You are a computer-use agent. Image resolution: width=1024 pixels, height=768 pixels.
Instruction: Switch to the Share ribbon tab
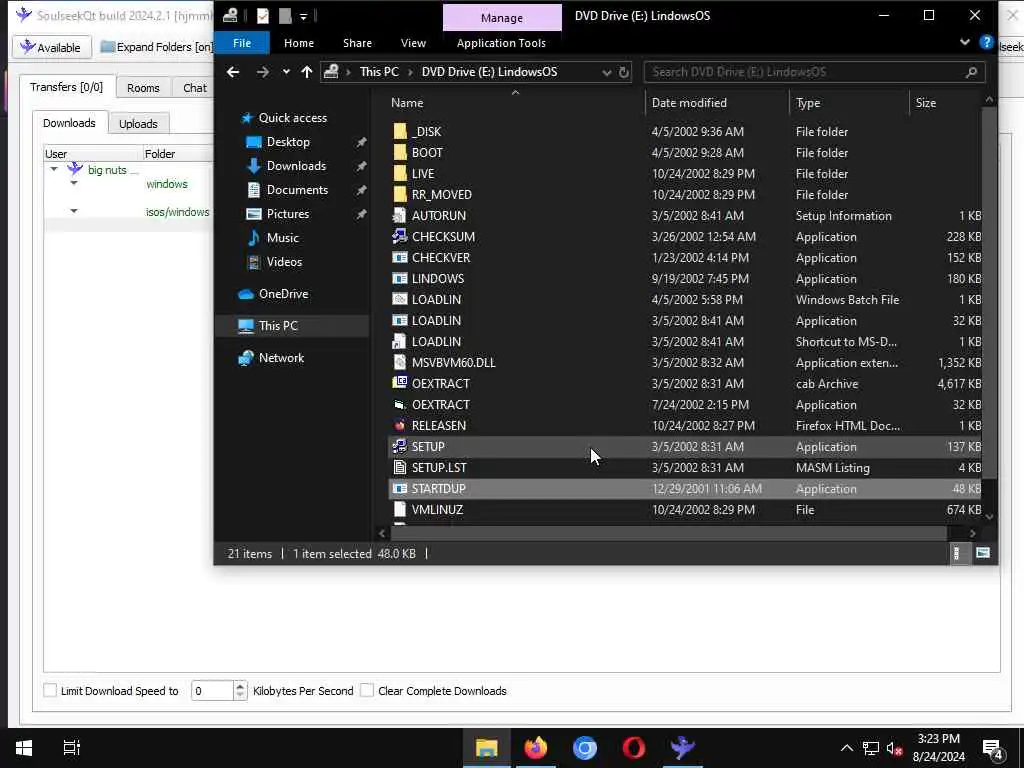(x=357, y=43)
